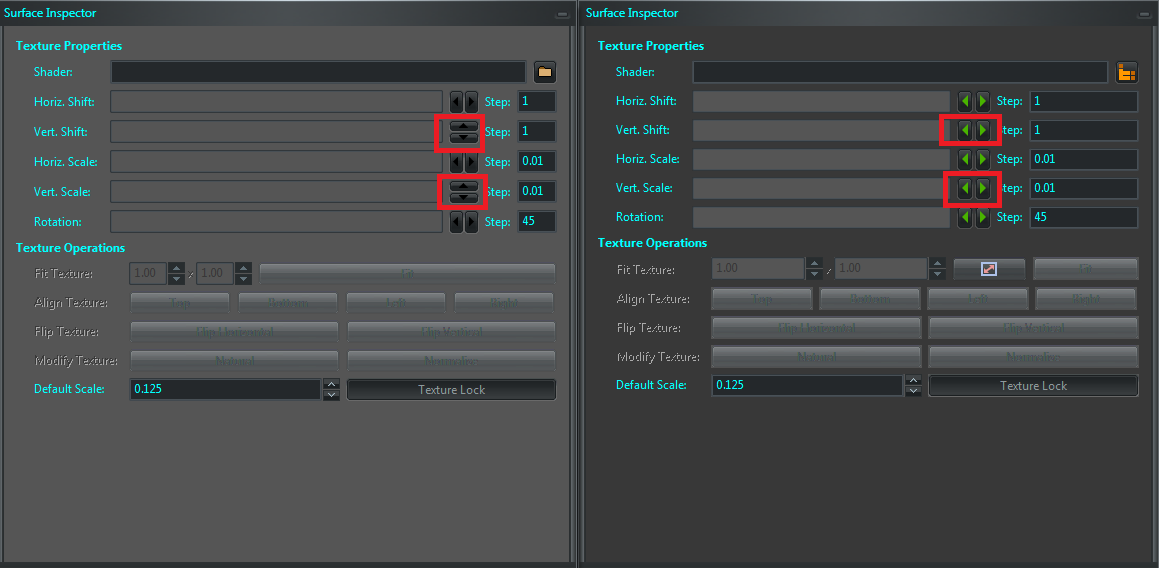
Task: Click the preserve aspect ratio icon button near Fit
Action: point(988,269)
